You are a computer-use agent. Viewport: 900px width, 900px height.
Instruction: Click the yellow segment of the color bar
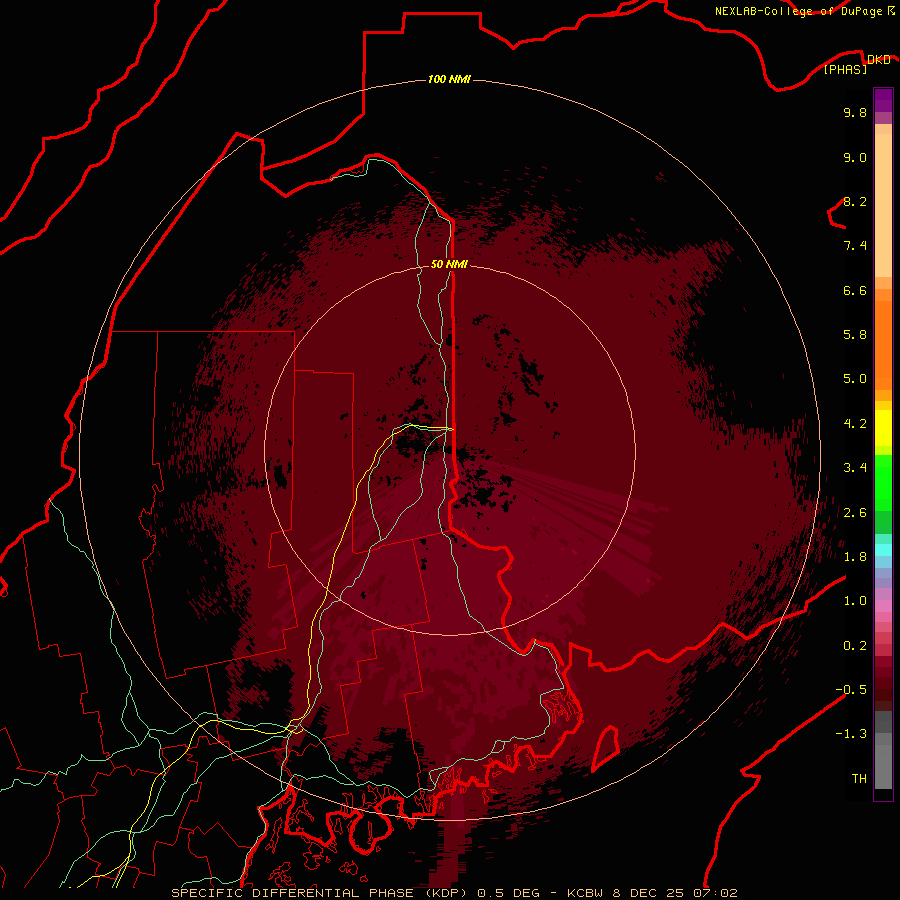(883, 428)
